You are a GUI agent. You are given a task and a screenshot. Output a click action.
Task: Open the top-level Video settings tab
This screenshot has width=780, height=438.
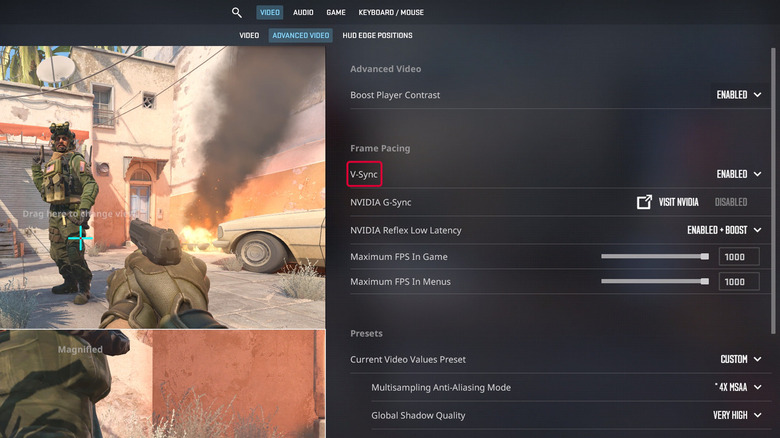[x=270, y=12]
